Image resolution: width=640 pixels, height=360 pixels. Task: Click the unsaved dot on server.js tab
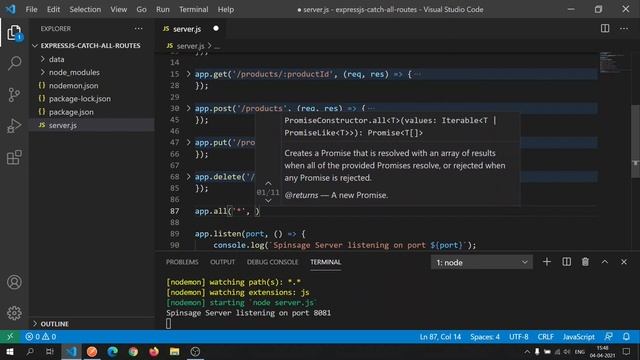(x=216, y=28)
